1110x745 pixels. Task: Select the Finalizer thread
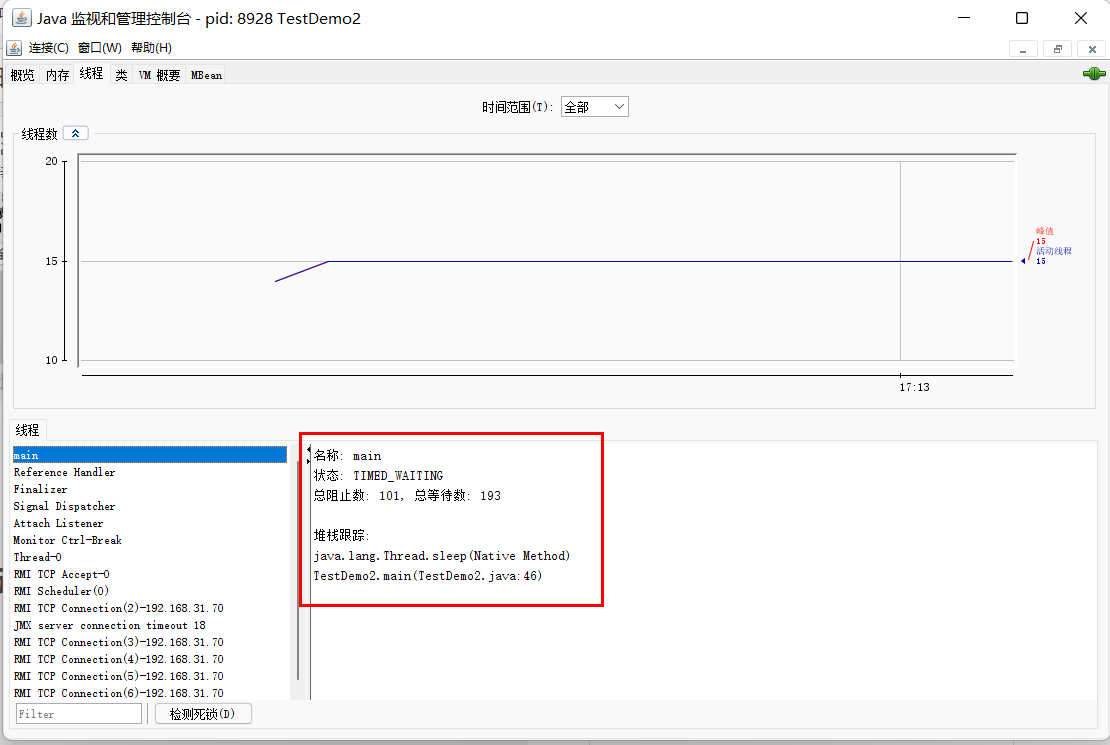(x=150, y=489)
